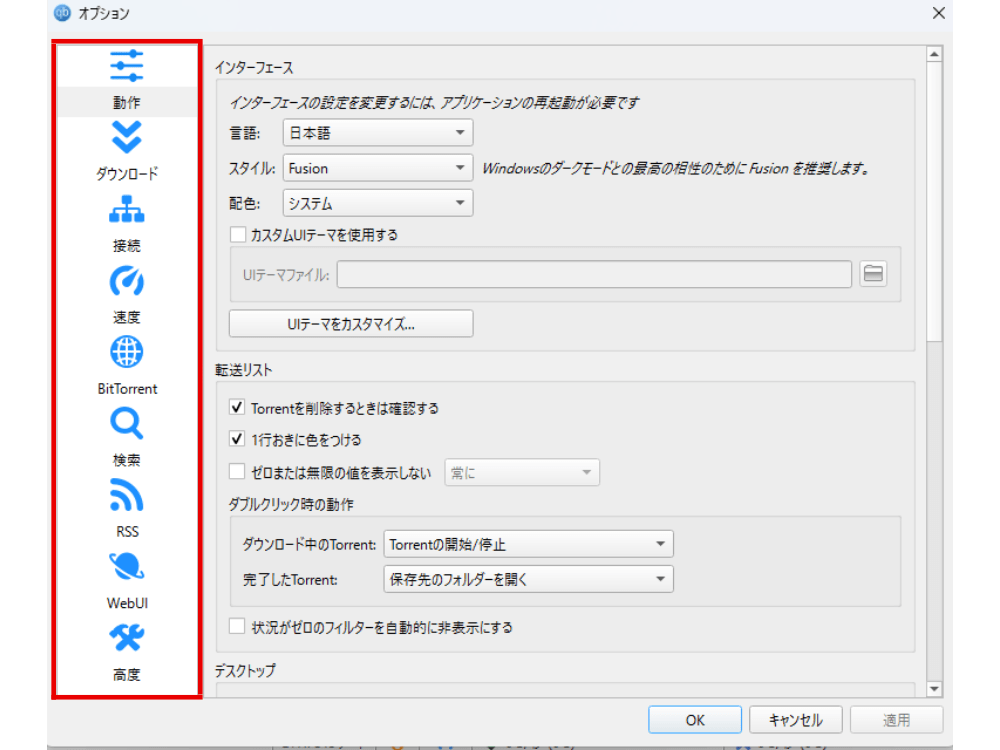This screenshot has height=750, width=1000.
Task: Select the RSS feed icon
Action: 127,496
